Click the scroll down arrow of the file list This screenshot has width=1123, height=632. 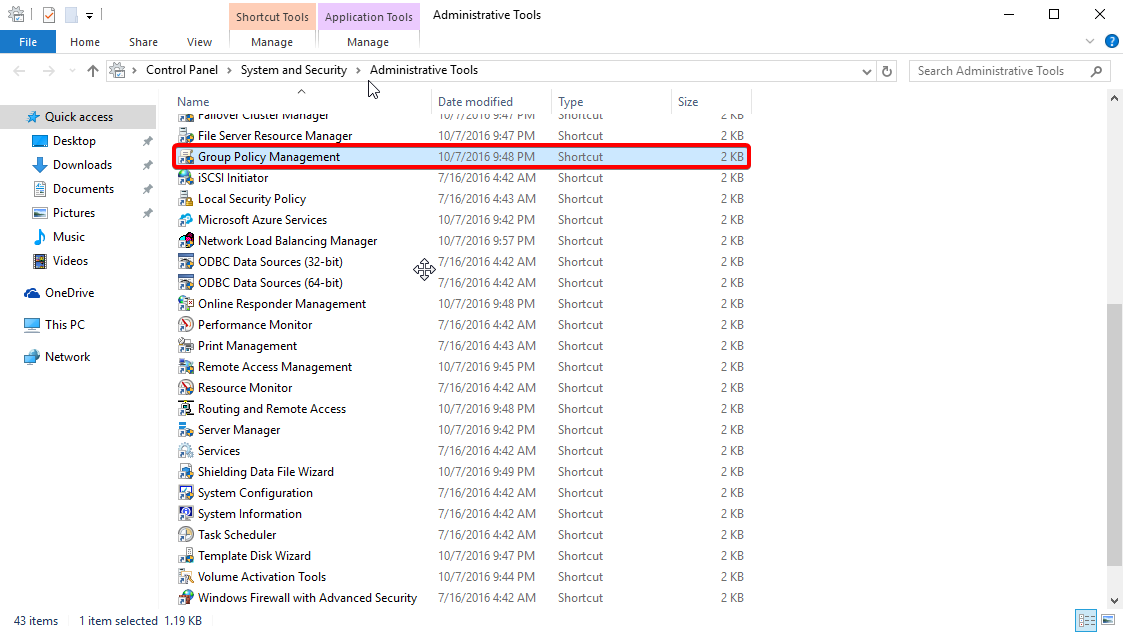[1114, 601]
